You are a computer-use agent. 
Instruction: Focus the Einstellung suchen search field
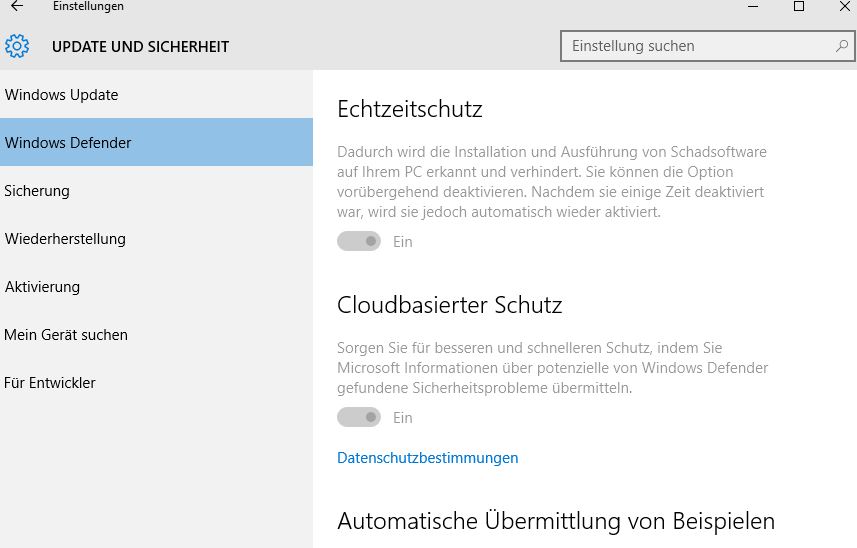point(708,46)
